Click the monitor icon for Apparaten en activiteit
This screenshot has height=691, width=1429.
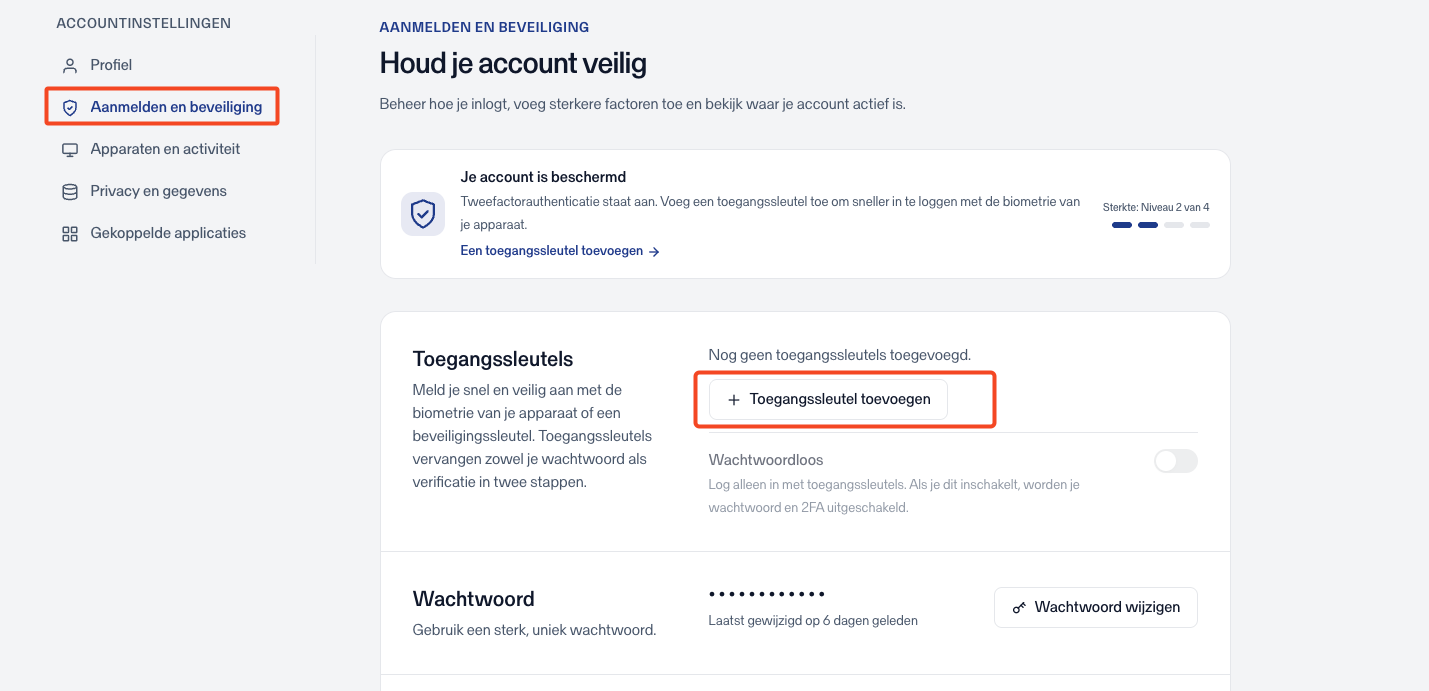70,150
